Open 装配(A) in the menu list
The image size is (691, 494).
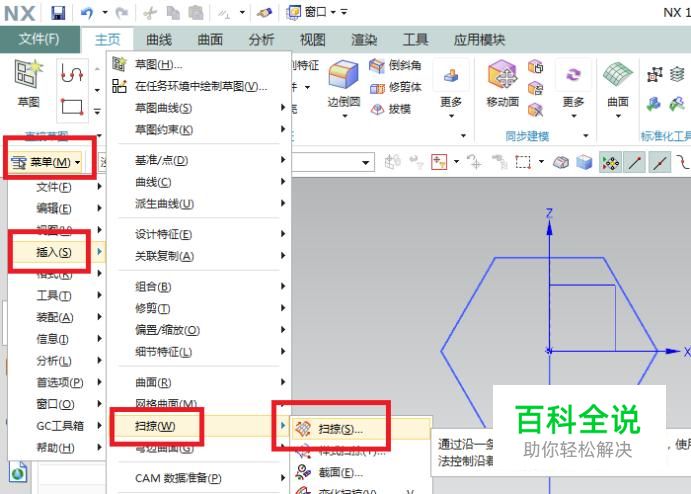[x=56, y=317]
